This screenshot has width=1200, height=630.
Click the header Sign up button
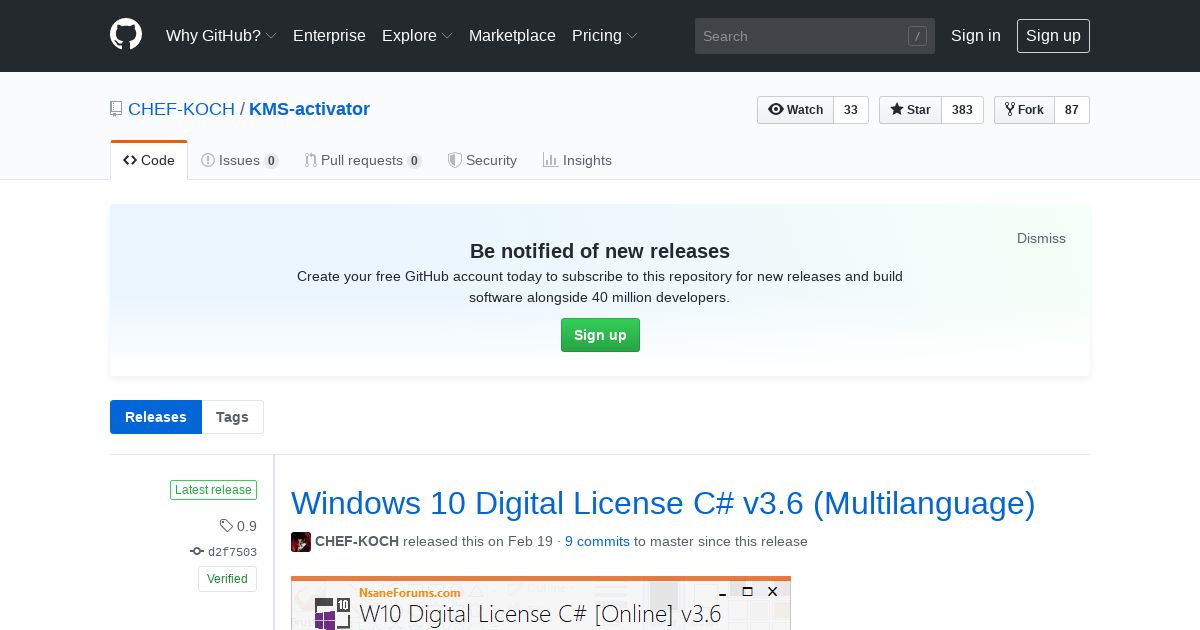(1053, 36)
